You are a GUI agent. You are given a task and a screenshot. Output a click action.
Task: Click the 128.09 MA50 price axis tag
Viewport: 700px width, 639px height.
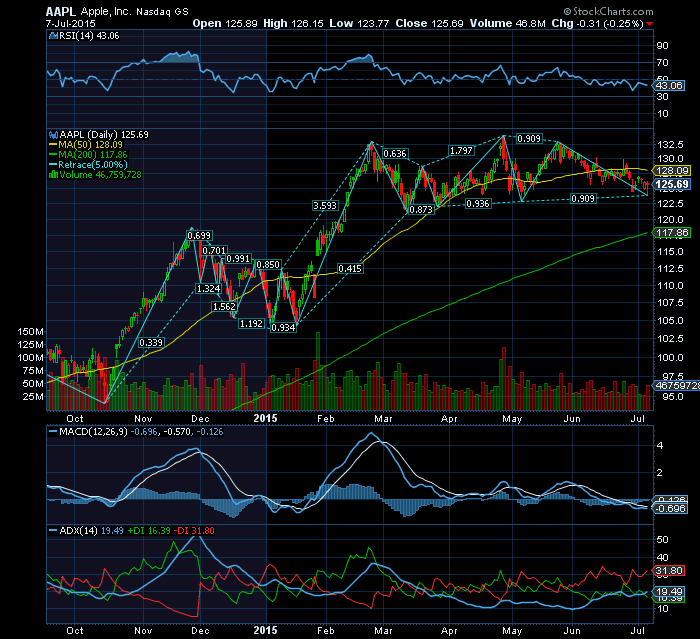(672, 170)
